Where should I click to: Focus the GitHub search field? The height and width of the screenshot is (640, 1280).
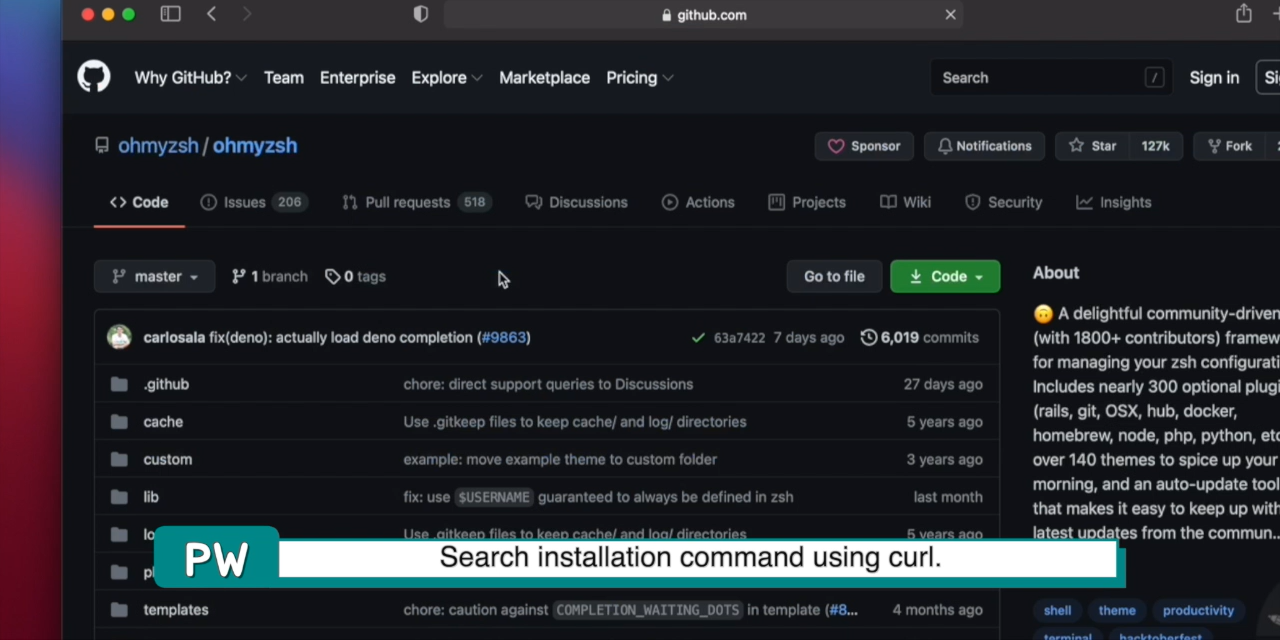1051,77
